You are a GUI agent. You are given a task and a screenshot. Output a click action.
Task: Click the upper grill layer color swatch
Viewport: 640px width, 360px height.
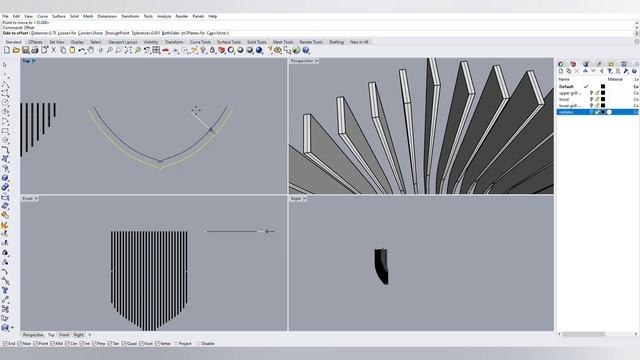[603, 93]
